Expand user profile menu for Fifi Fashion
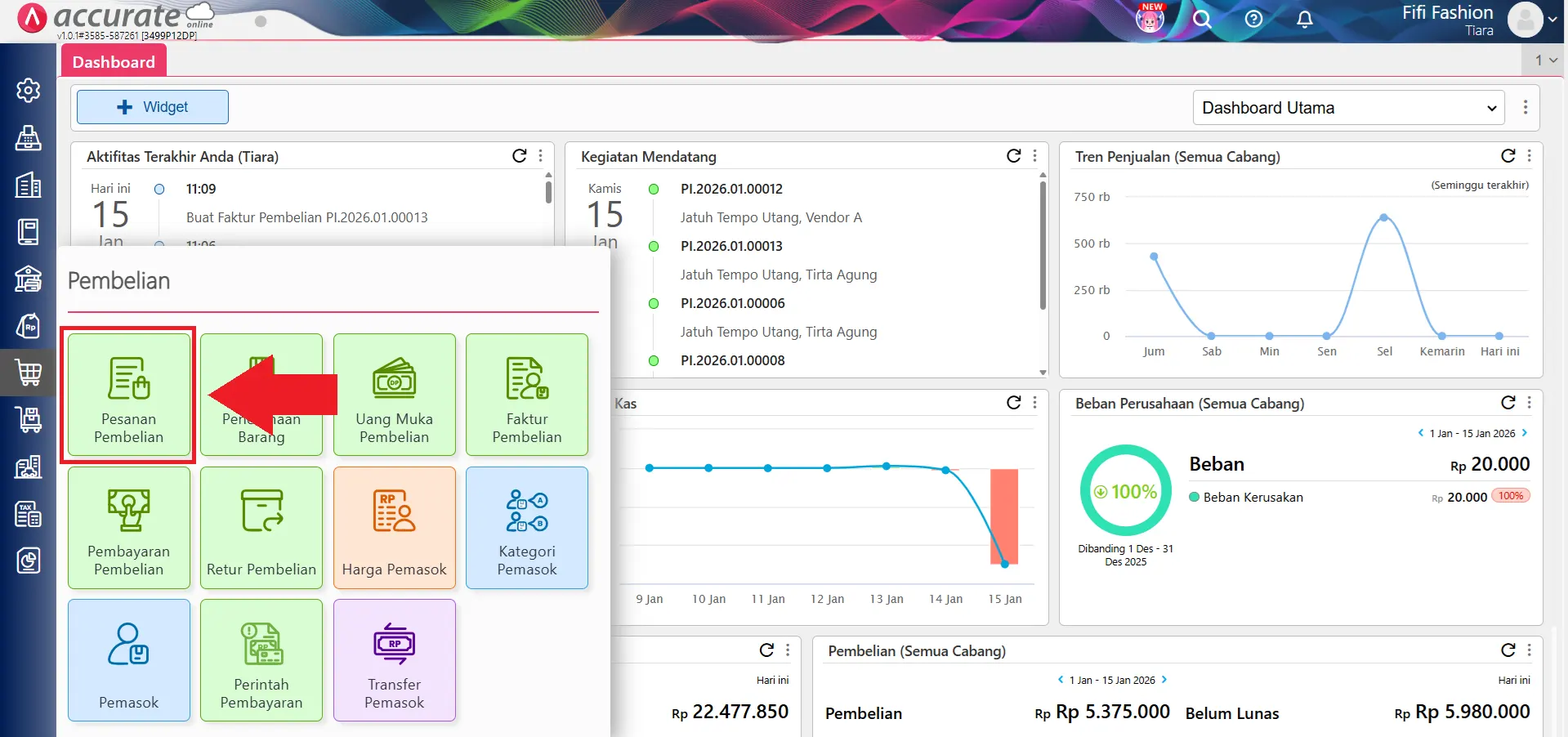 click(1533, 20)
